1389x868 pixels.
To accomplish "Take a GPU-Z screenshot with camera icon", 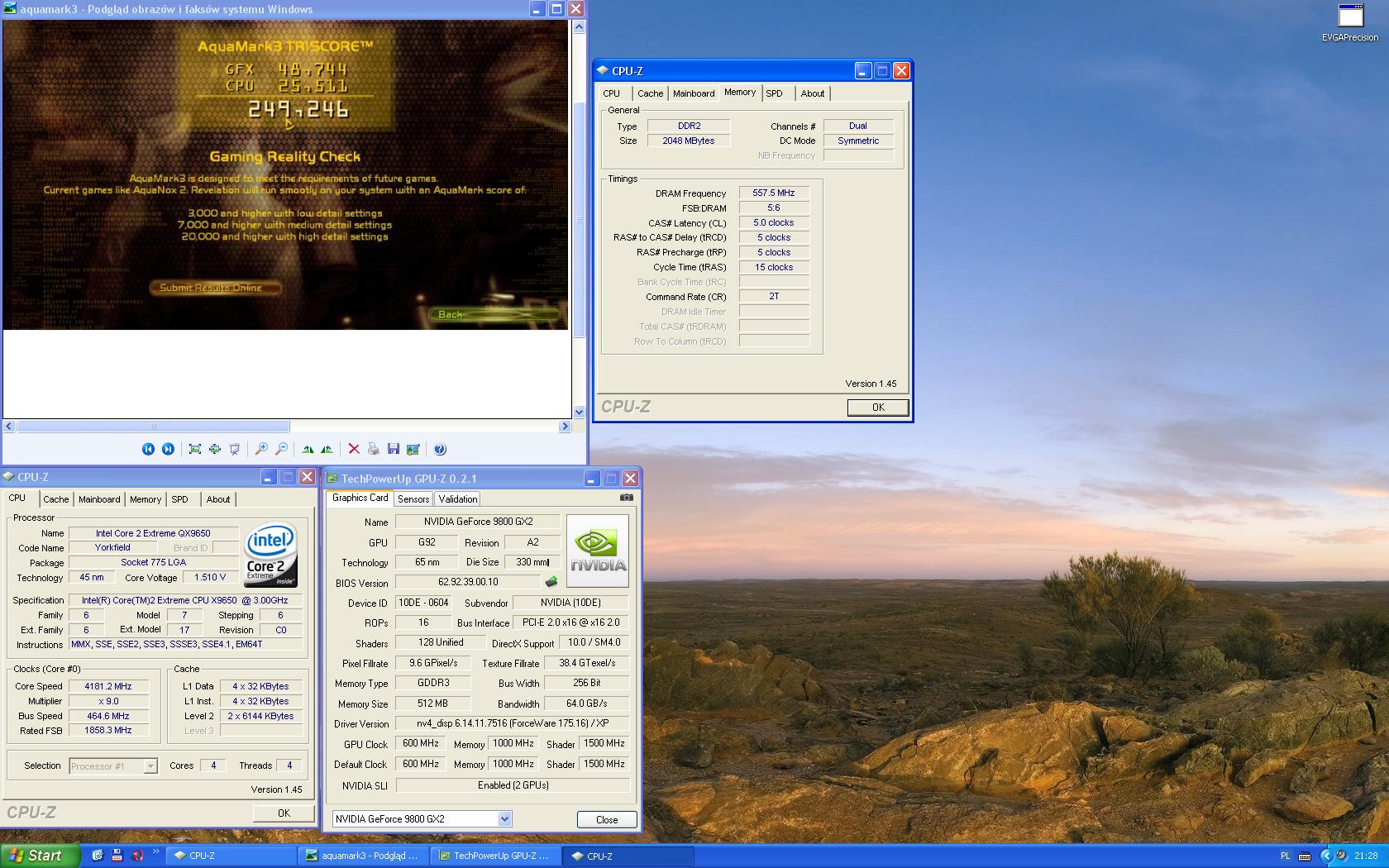I will click(x=627, y=498).
